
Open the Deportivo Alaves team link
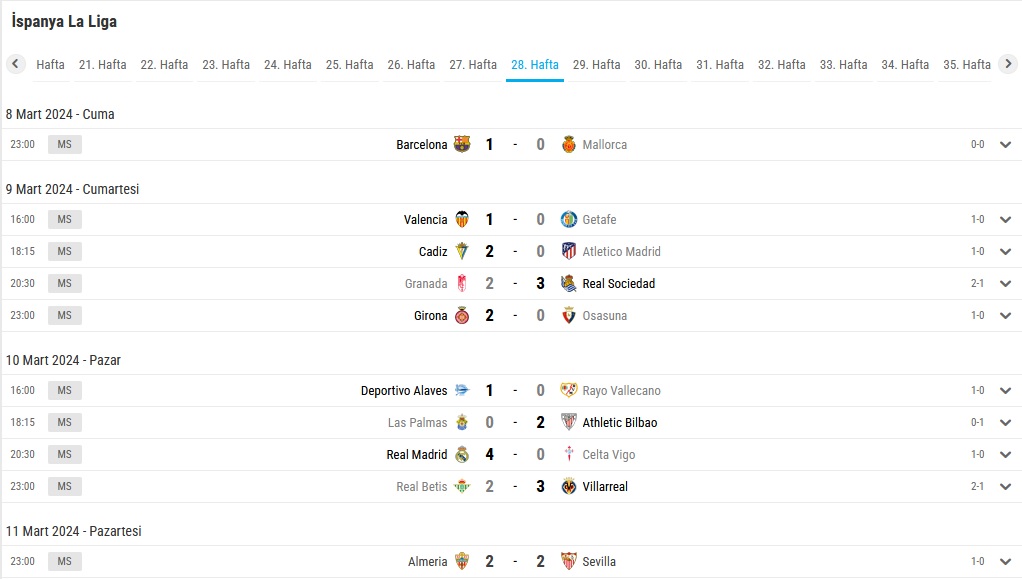[404, 391]
